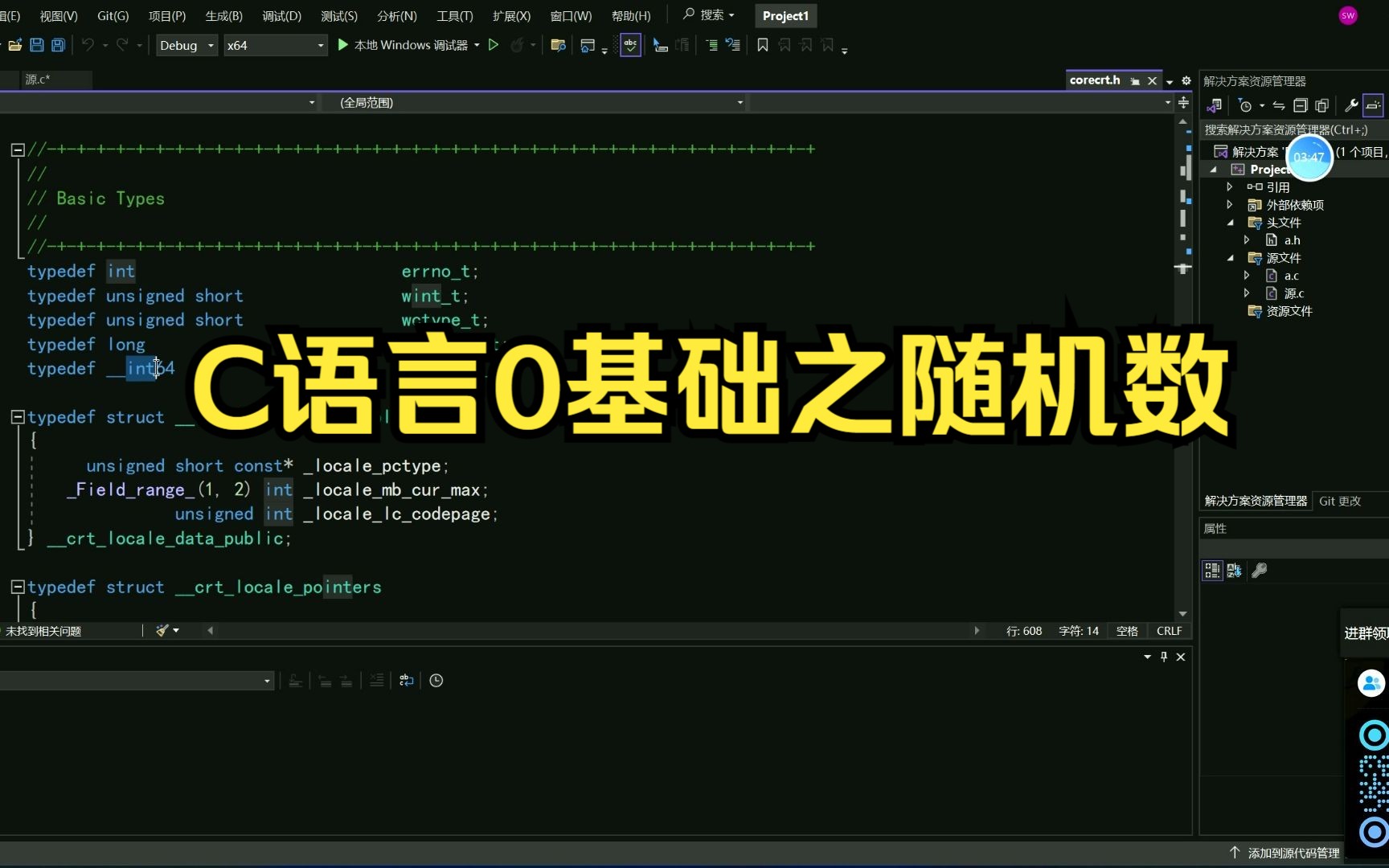Image resolution: width=1389 pixels, height=868 pixels.
Task: Save all files with the double-disk icon
Action: point(58,45)
